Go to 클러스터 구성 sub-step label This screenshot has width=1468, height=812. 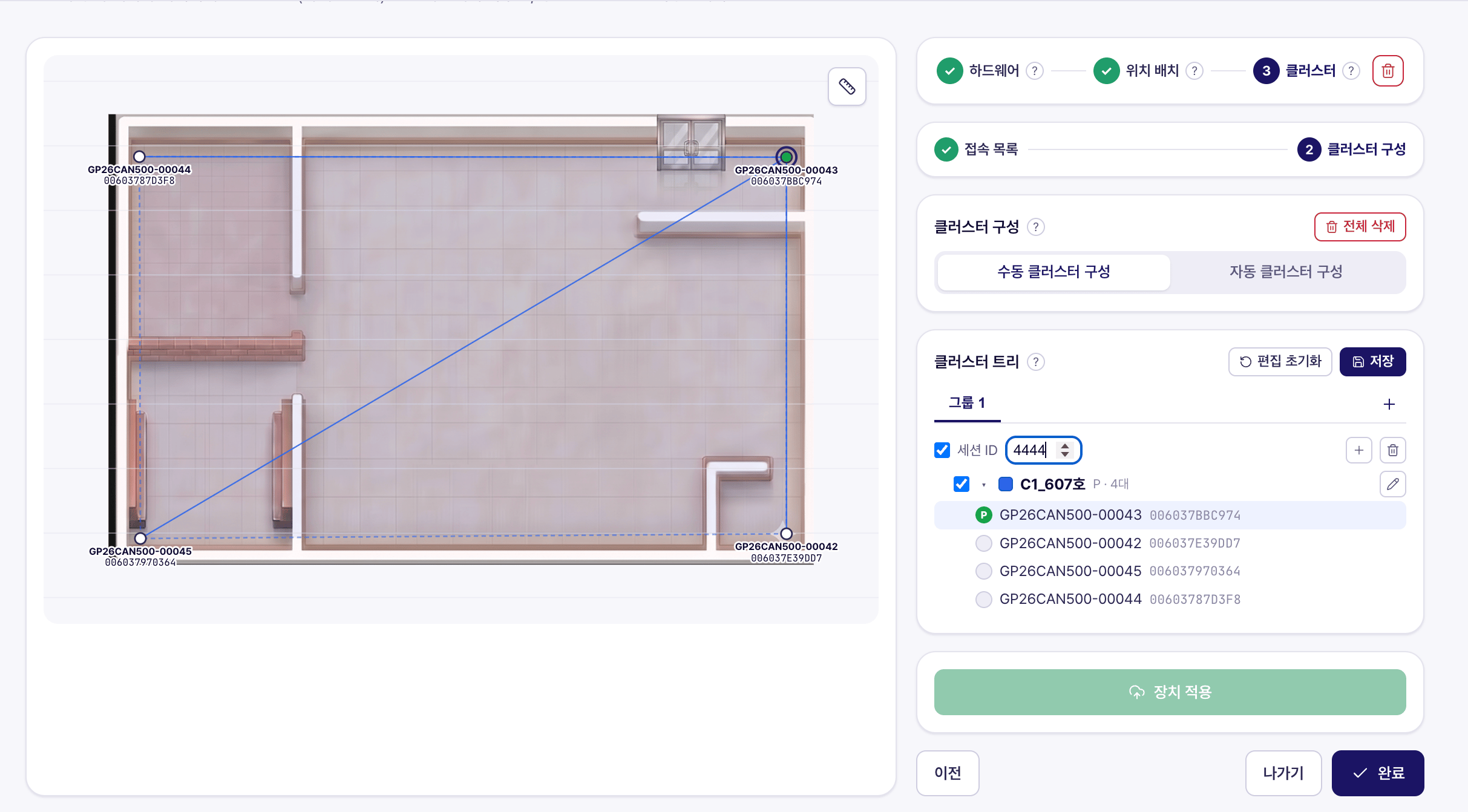point(1366,149)
